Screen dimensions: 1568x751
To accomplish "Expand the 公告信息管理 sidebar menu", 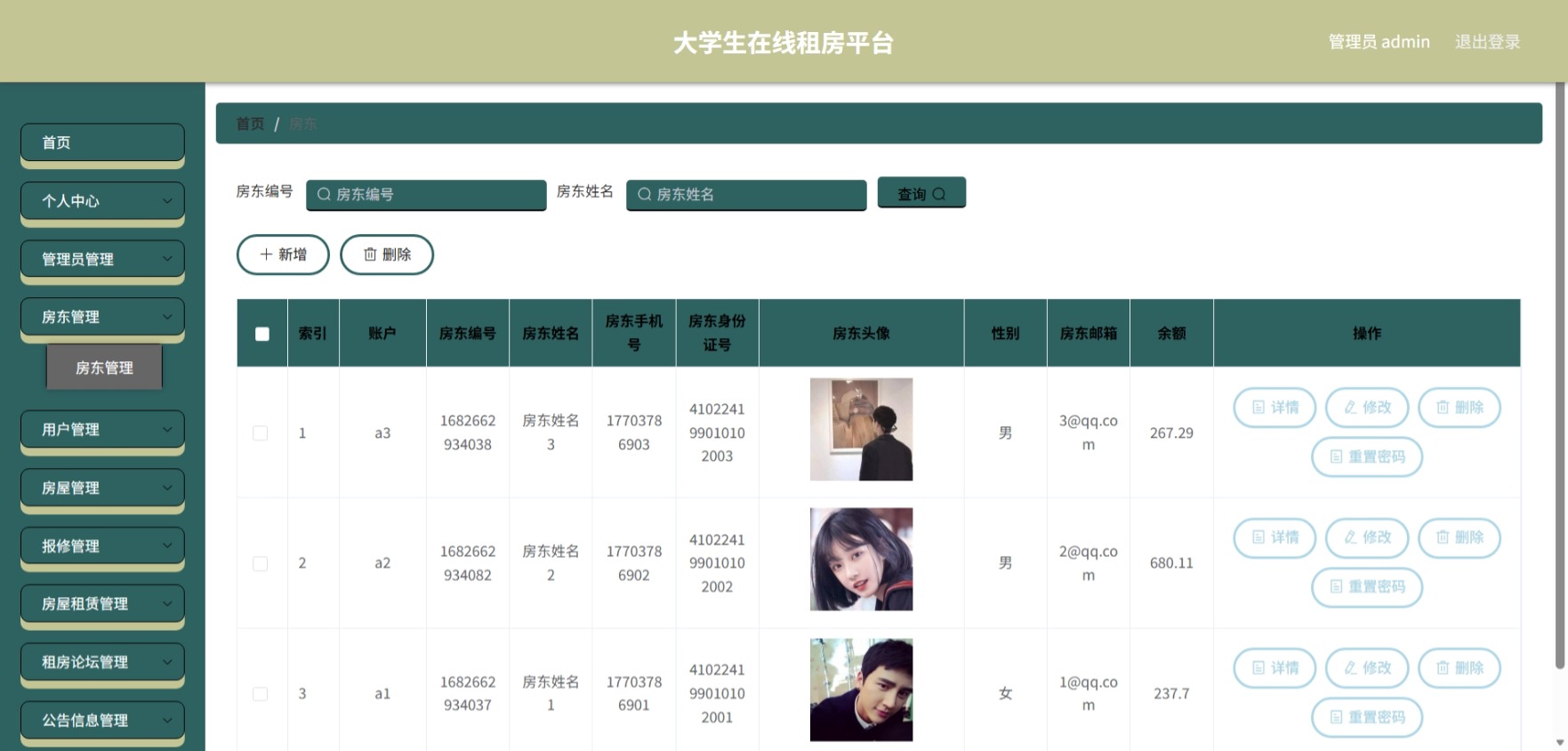I will [102, 720].
